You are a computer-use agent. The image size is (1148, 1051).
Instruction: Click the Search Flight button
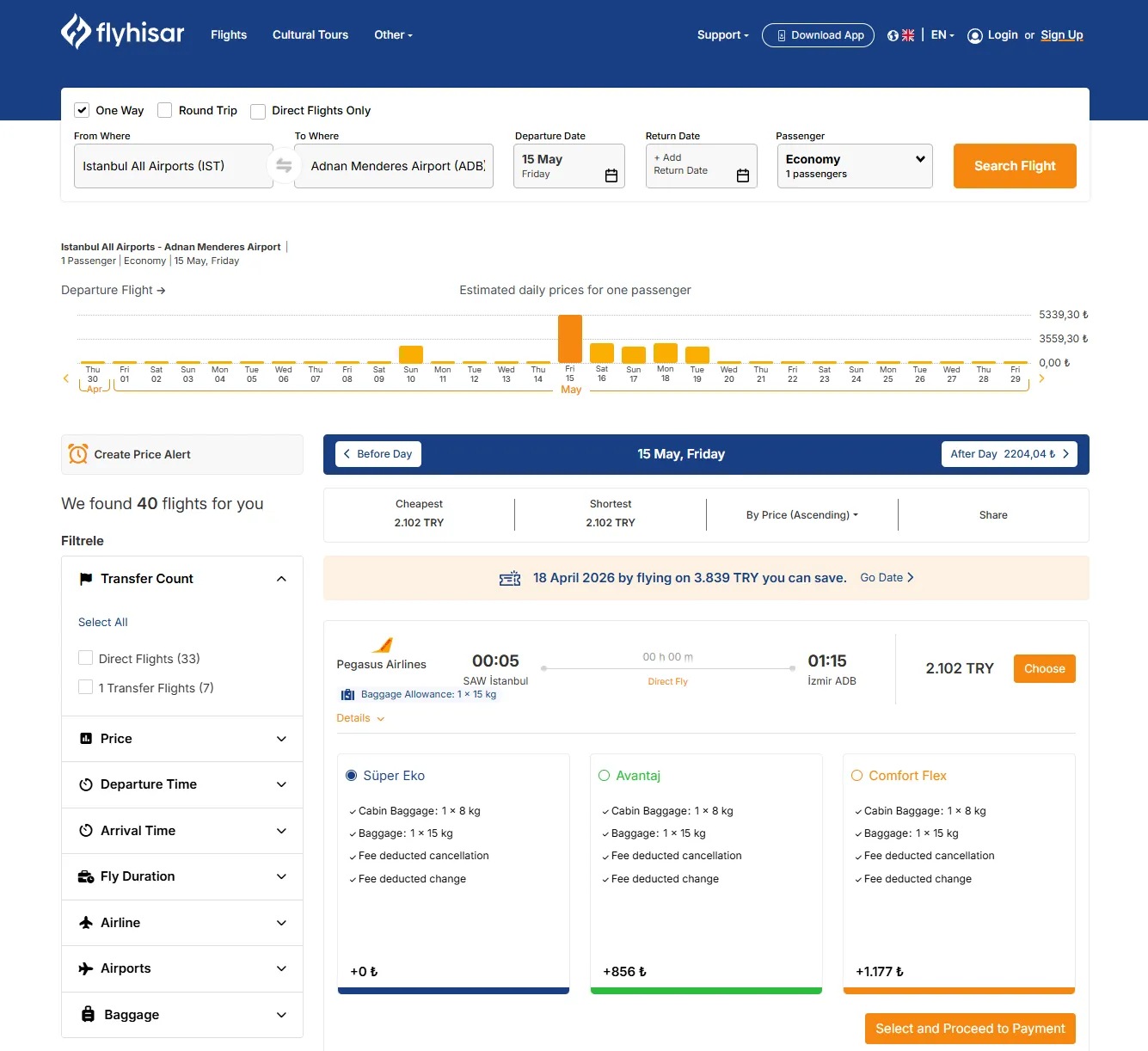click(x=1014, y=166)
